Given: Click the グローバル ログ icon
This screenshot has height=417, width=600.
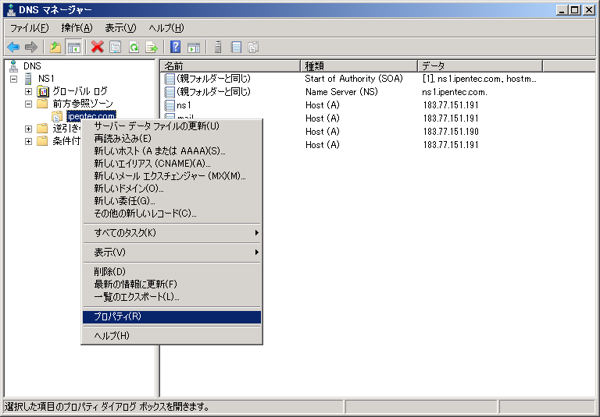Looking at the screenshot, I should click(43, 91).
